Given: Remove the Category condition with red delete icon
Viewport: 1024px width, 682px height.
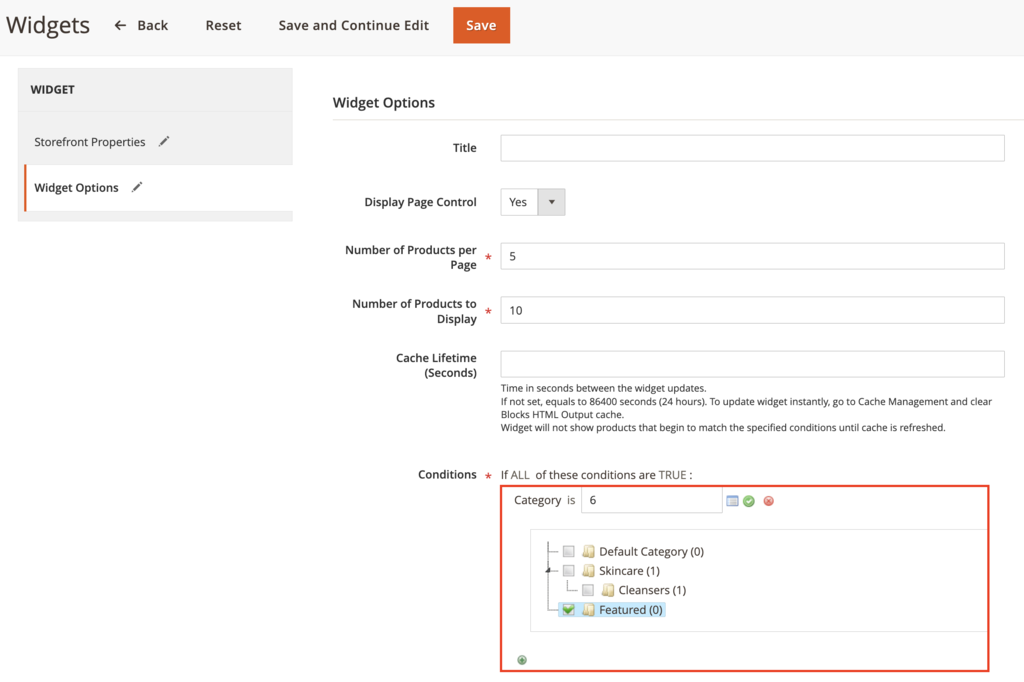Looking at the screenshot, I should click(x=768, y=501).
